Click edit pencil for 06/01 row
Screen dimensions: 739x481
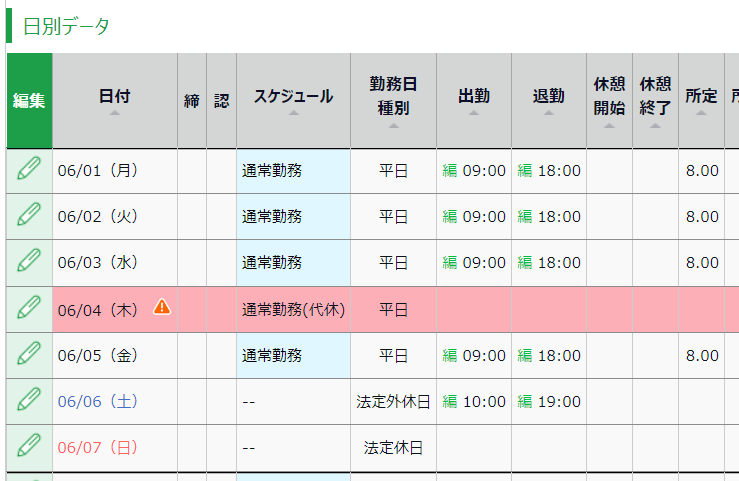(x=29, y=170)
